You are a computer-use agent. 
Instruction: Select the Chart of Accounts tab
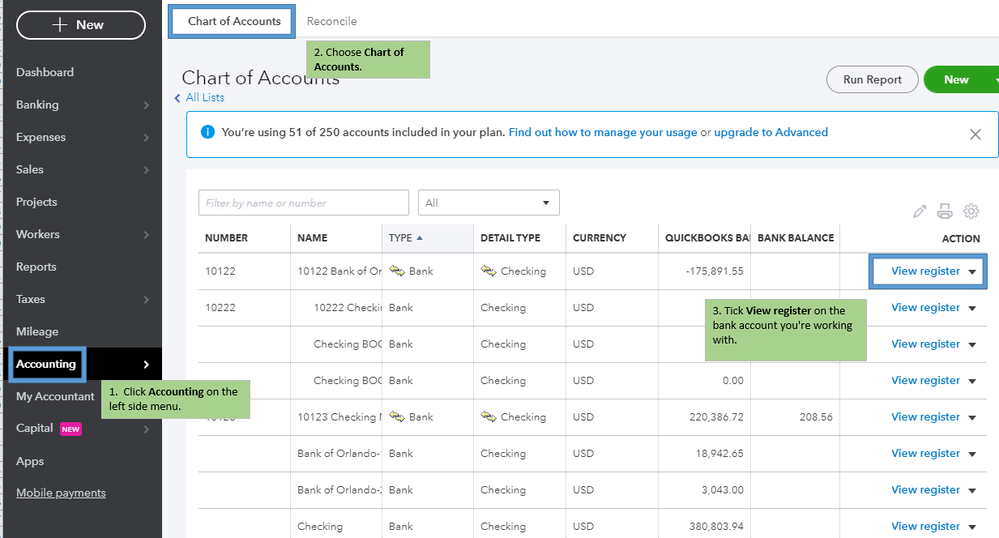tap(234, 21)
